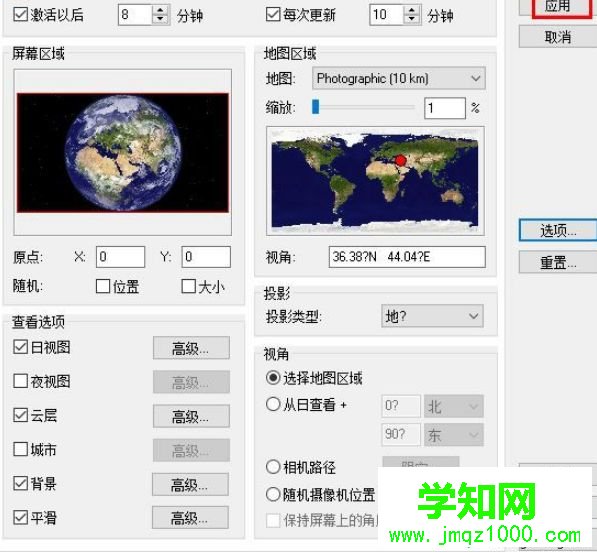Increase the 每次更新 minutes spinner
Viewport: 597px width, 552px height.
point(412,10)
